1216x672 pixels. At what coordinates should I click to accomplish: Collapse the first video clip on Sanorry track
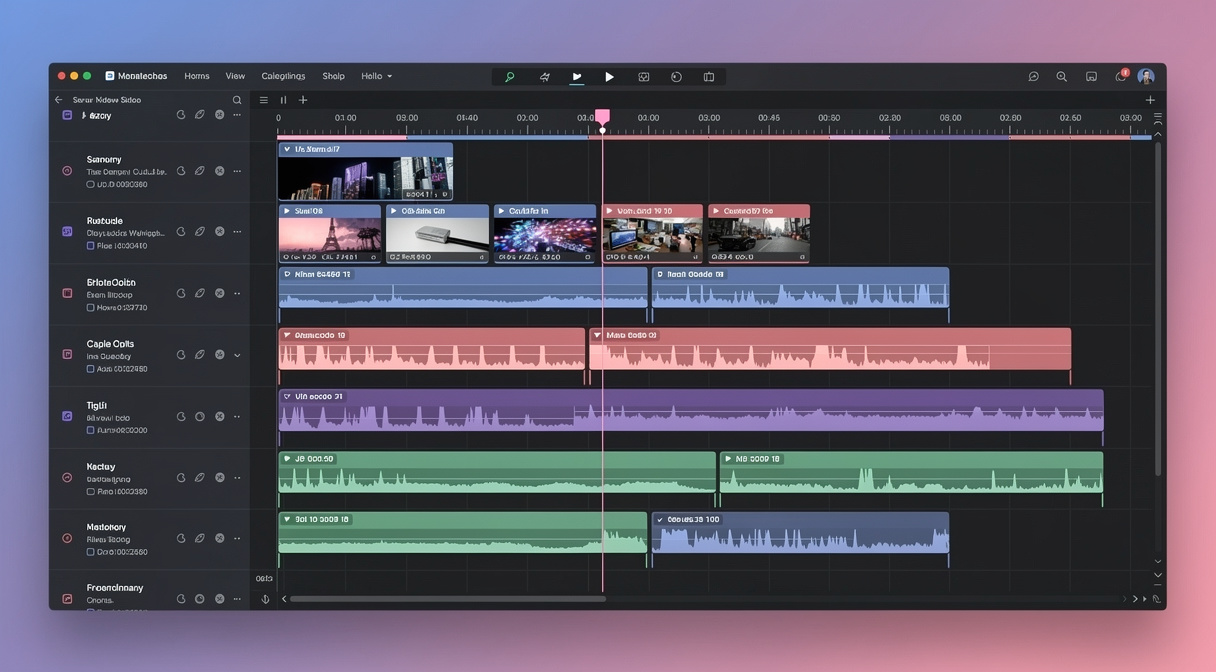click(x=287, y=149)
